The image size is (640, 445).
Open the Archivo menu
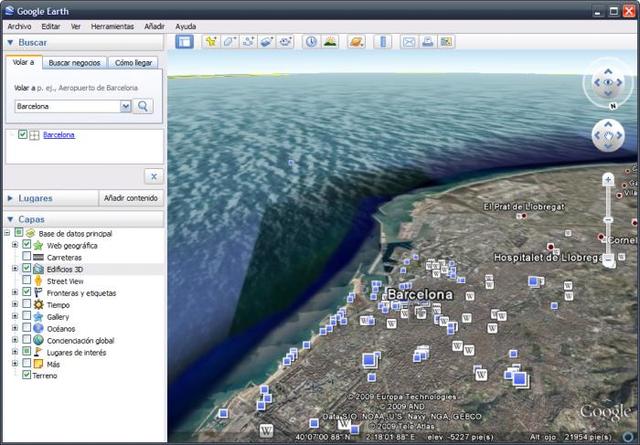pos(20,27)
